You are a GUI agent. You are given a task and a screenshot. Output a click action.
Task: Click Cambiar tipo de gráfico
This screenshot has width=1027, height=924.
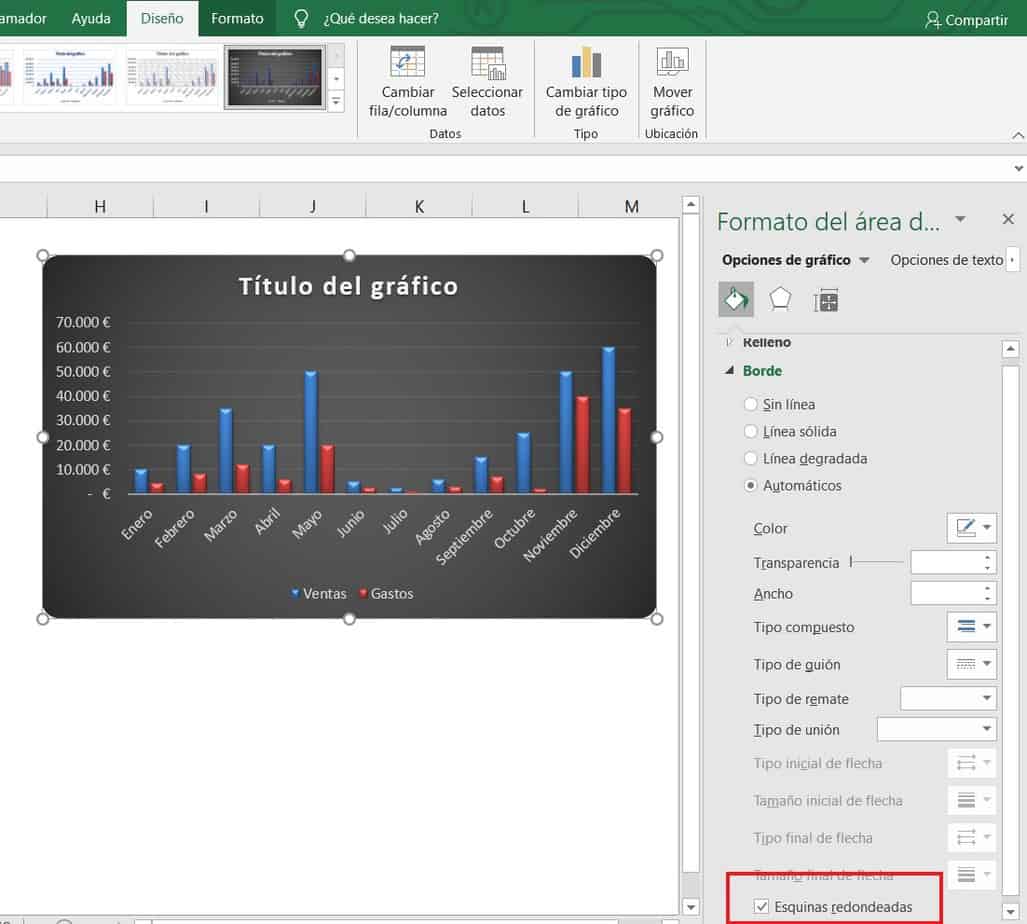(586, 82)
